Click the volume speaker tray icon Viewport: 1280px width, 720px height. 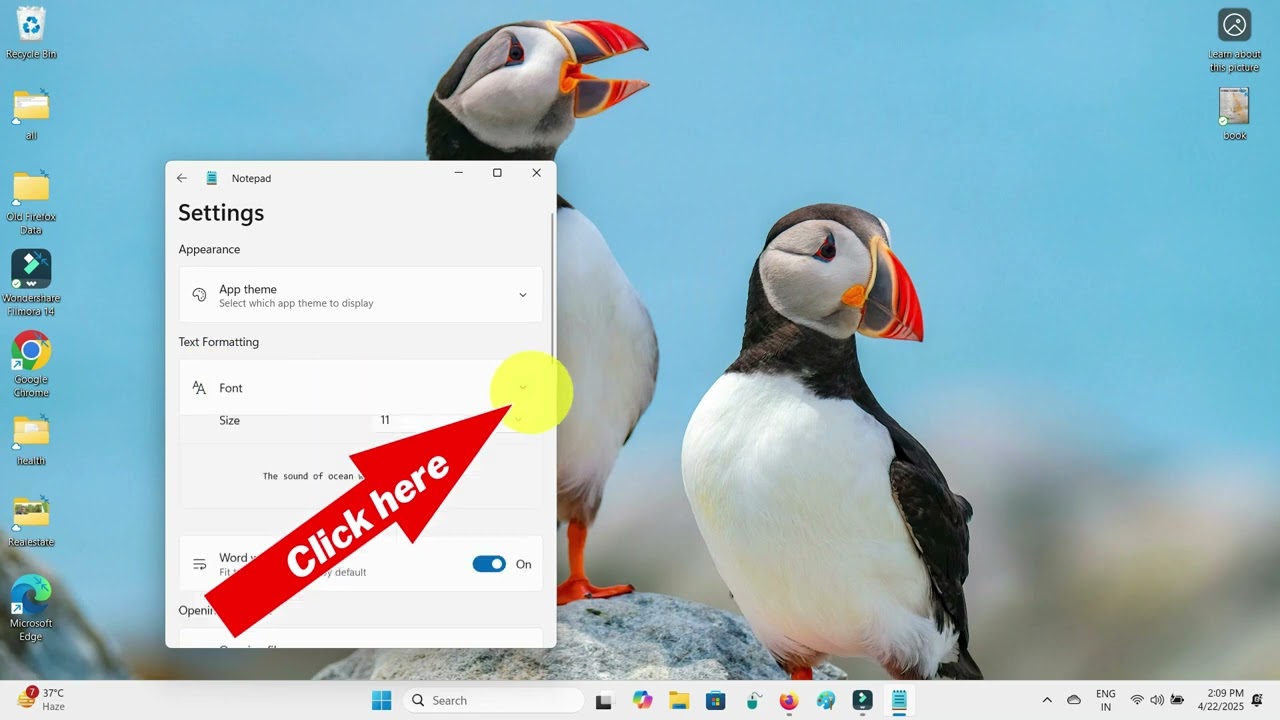coord(1157,700)
